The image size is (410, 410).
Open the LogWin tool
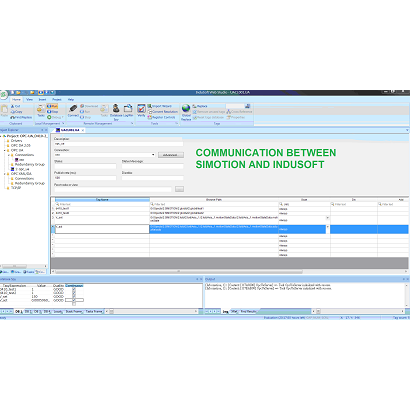coord(128,110)
